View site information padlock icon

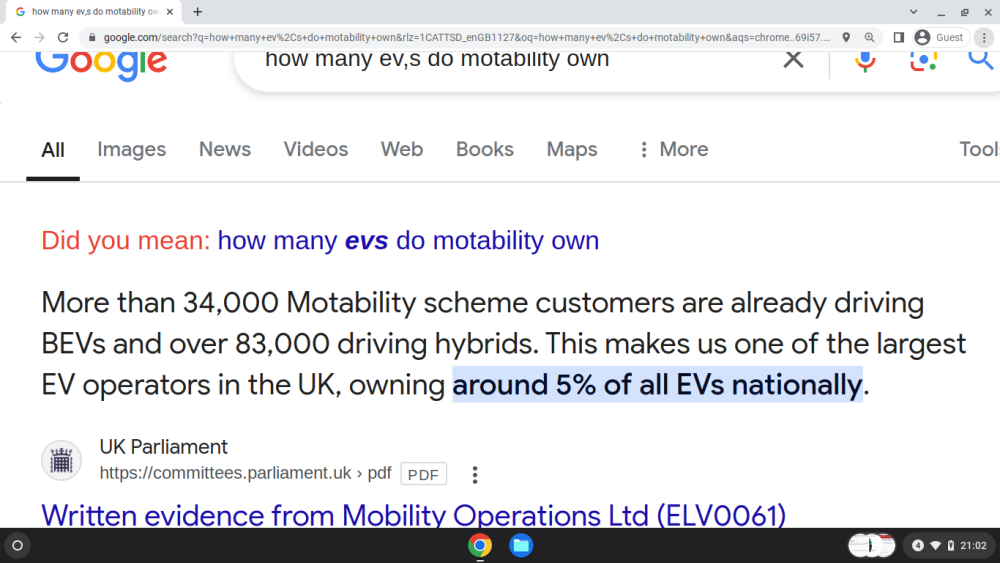tap(92, 38)
